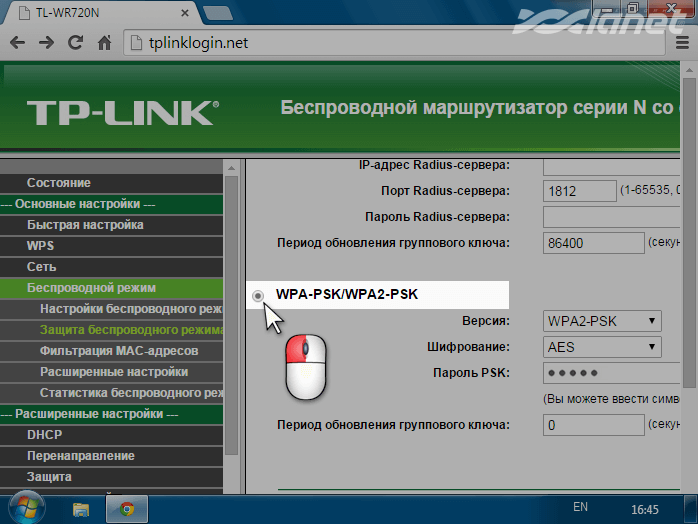698x524 pixels.
Task: Click the sidebar scroll up arrow
Action: click(x=231, y=168)
